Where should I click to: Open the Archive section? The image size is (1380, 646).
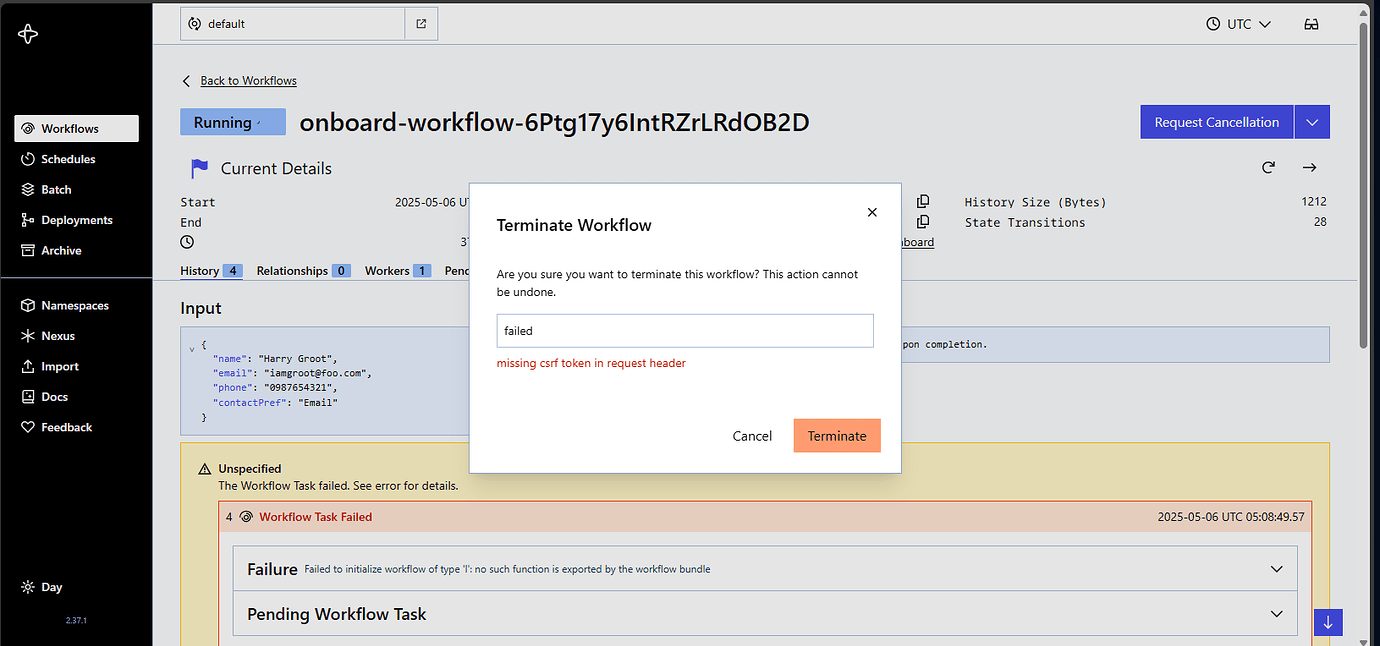coord(62,250)
